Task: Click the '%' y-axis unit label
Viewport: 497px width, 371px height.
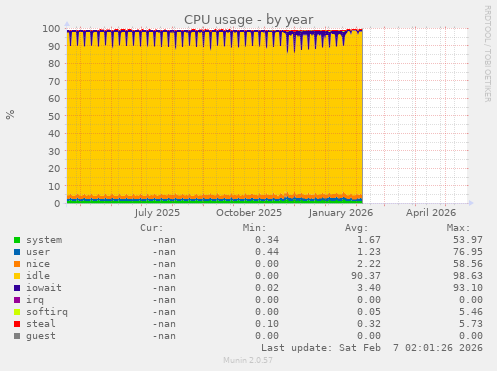Action: click(x=10, y=114)
